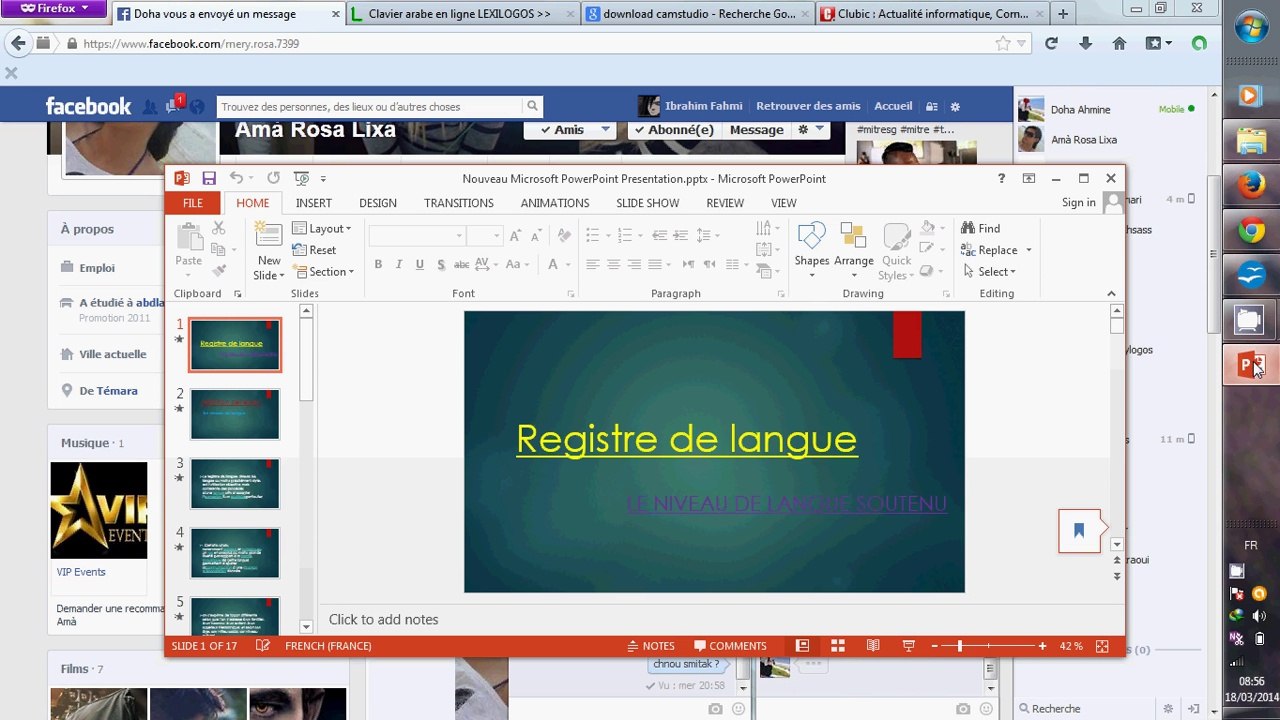Expand the Layout dropdown
Screen dimensions: 1280x720
[x=322, y=228]
